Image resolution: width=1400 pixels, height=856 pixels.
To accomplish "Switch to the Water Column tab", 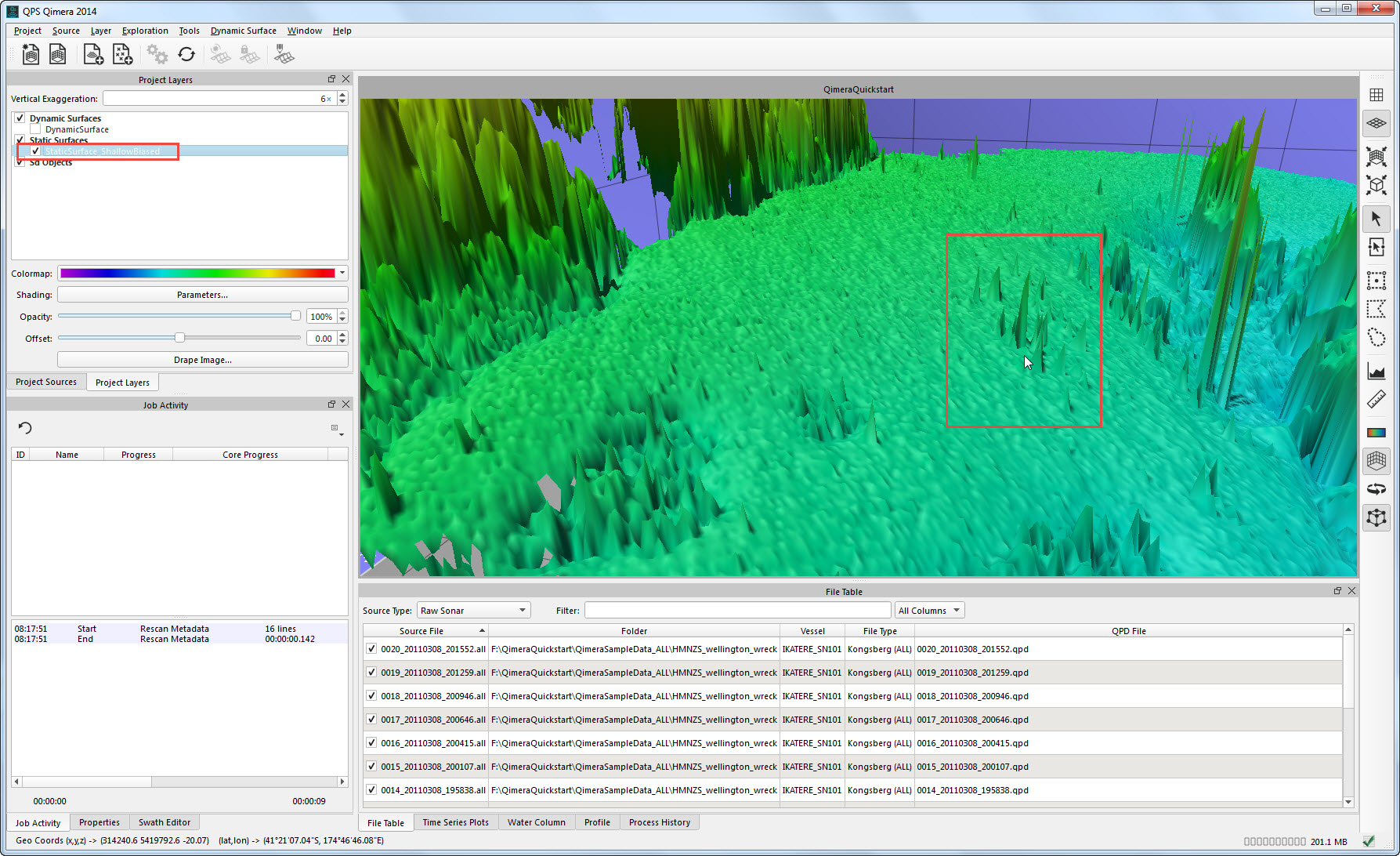I will point(536,822).
